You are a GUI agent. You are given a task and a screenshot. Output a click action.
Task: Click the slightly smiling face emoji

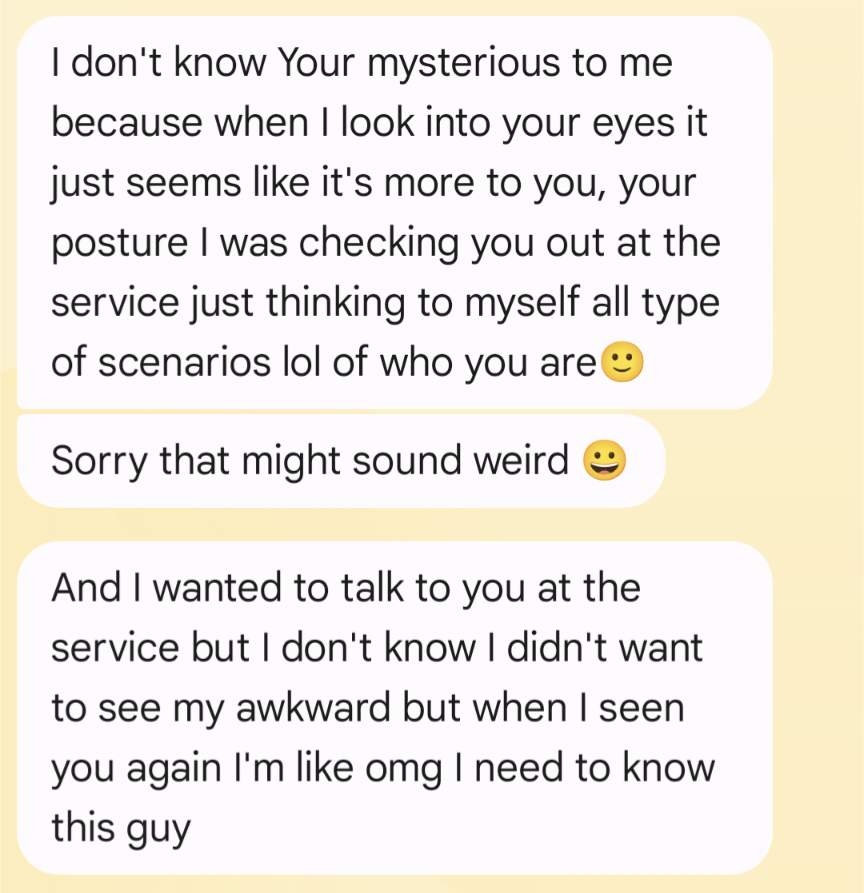(623, 362)
